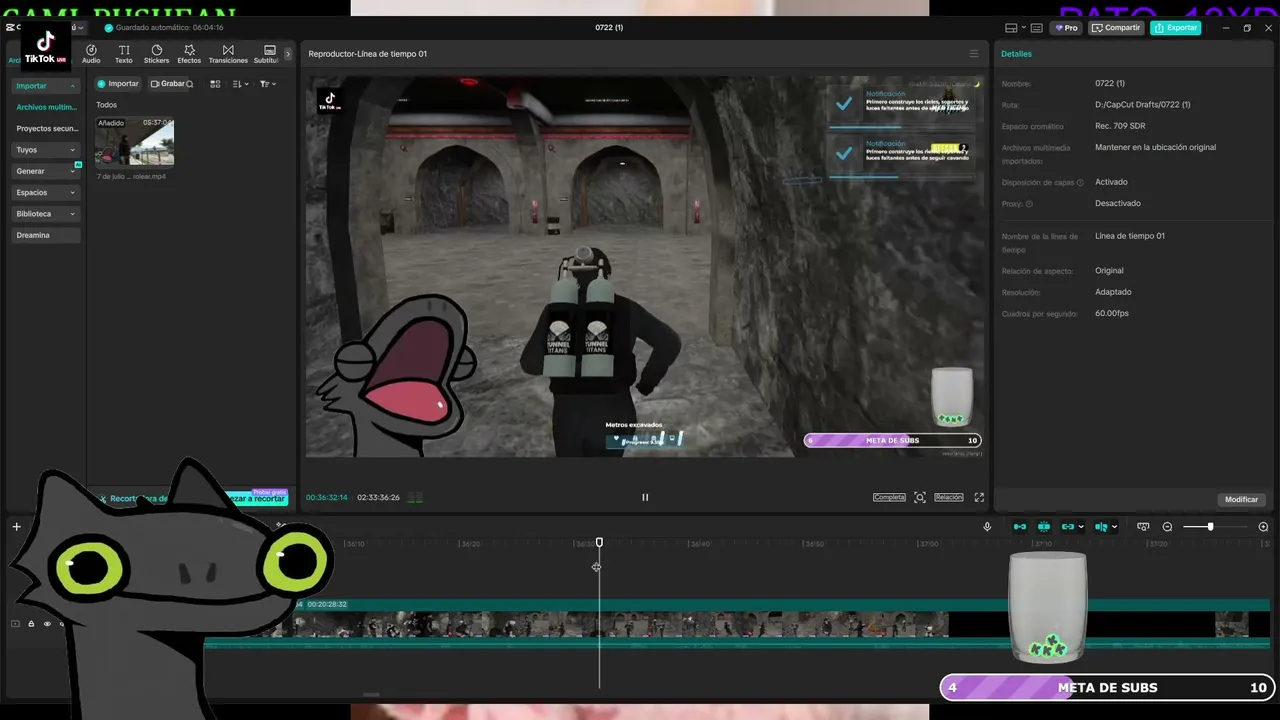
Task: Expand the Tuyos section
Action: coord(46,150)
